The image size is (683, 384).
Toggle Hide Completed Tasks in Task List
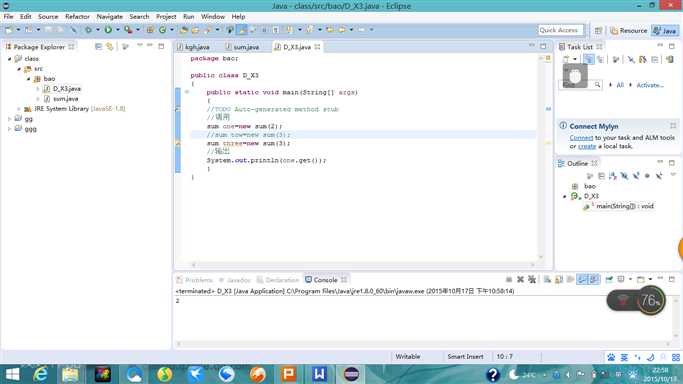[x=631, y=60]
